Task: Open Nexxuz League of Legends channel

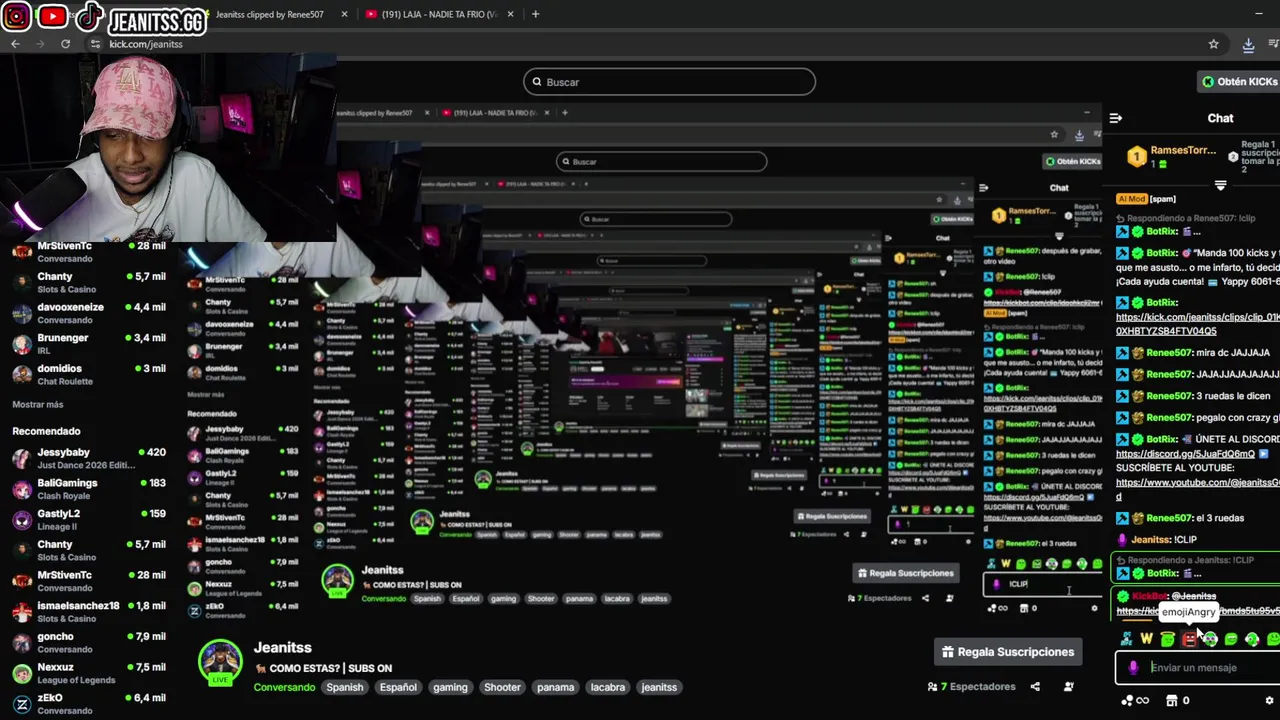Action: point(90,673)
